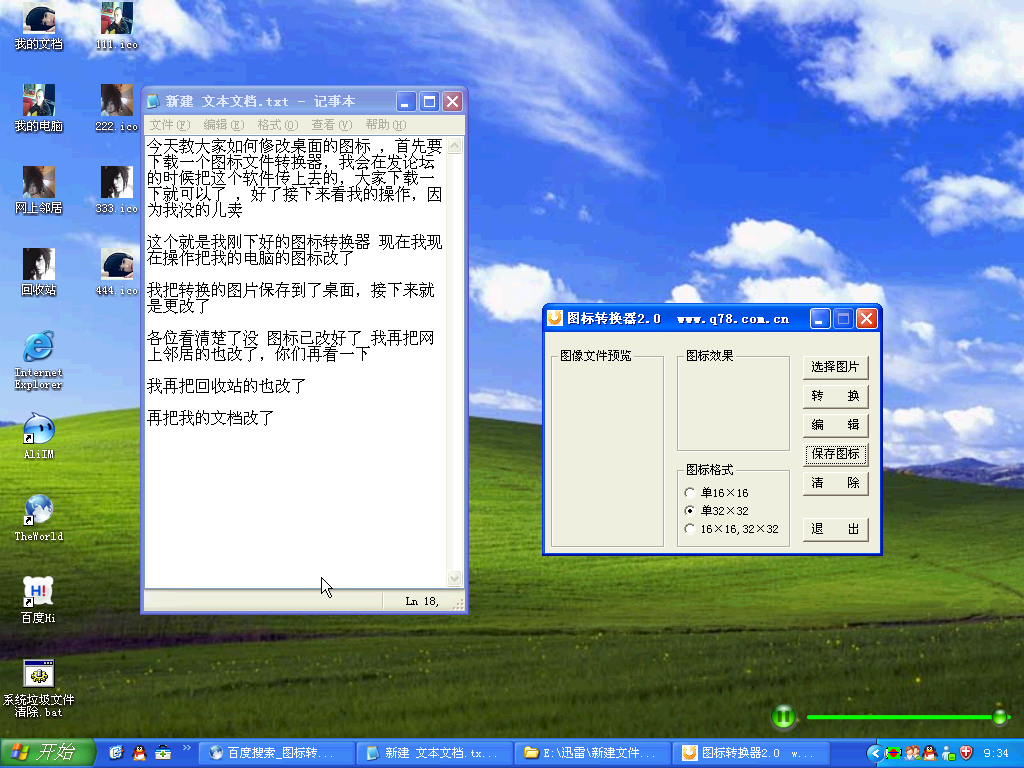This screenshot has height=768, width=1024.
Task: Open the Notepad 格式 menu
Action: 277,125
